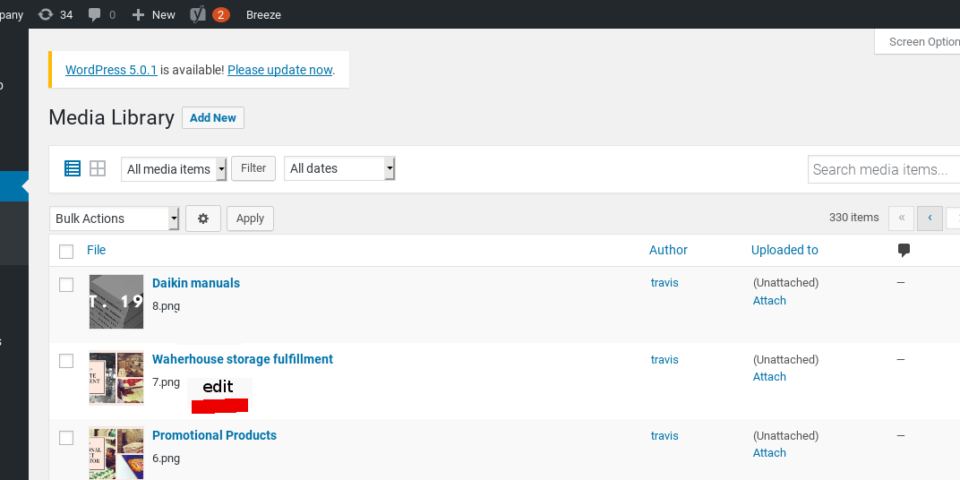Switch to grid view icon
Image resolution: width=960 pixels, height=480 pixels.
point(98,168)
